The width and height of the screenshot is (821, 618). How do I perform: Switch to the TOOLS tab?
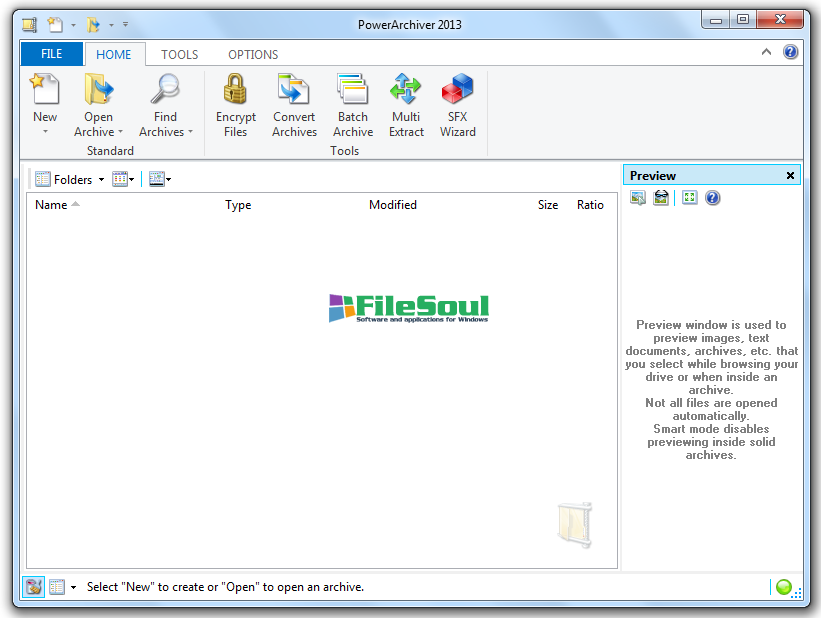coord(180,54)
